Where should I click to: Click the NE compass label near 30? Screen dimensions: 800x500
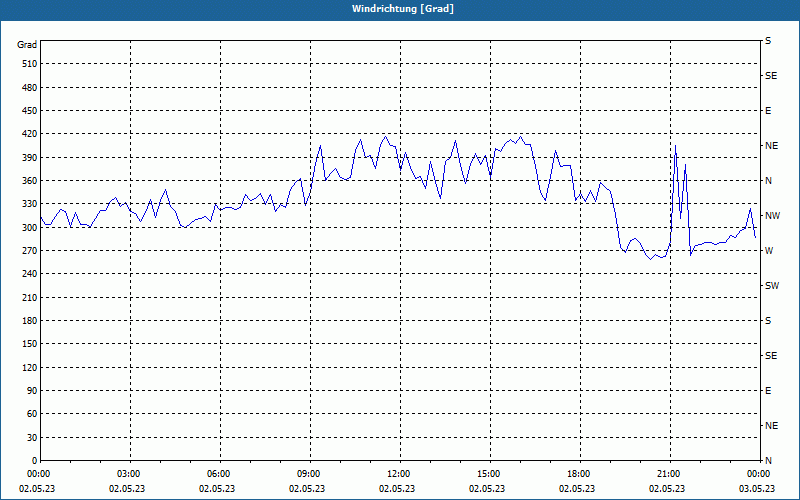point(771,426)
